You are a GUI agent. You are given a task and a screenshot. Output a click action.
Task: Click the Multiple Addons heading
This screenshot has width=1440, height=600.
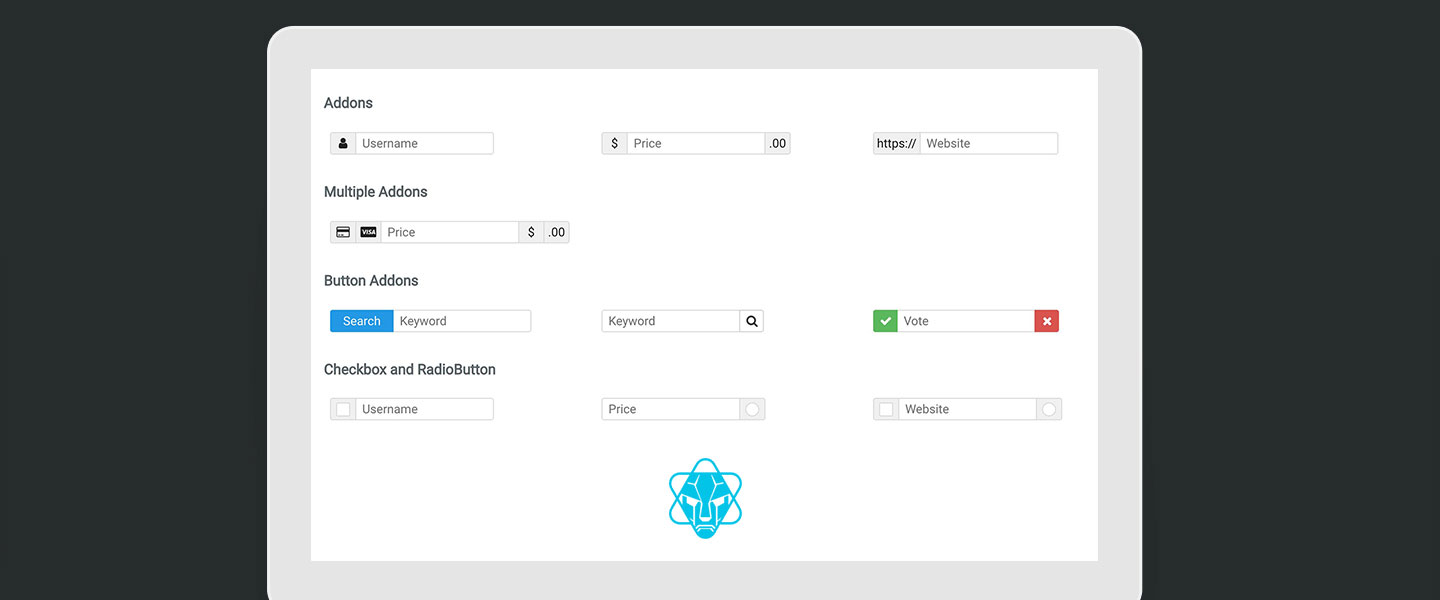[x=376, y=192]
